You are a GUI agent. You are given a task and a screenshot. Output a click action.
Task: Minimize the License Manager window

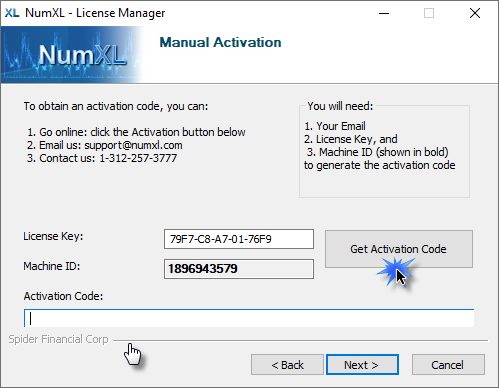(x=384, y=13)
